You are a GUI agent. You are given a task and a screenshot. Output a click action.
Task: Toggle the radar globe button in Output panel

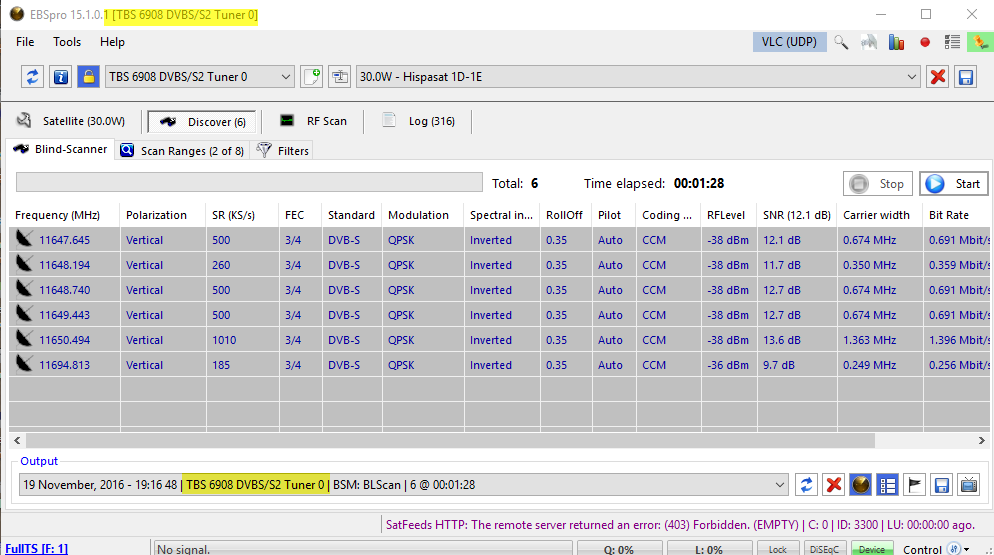[x=860, y=485]
